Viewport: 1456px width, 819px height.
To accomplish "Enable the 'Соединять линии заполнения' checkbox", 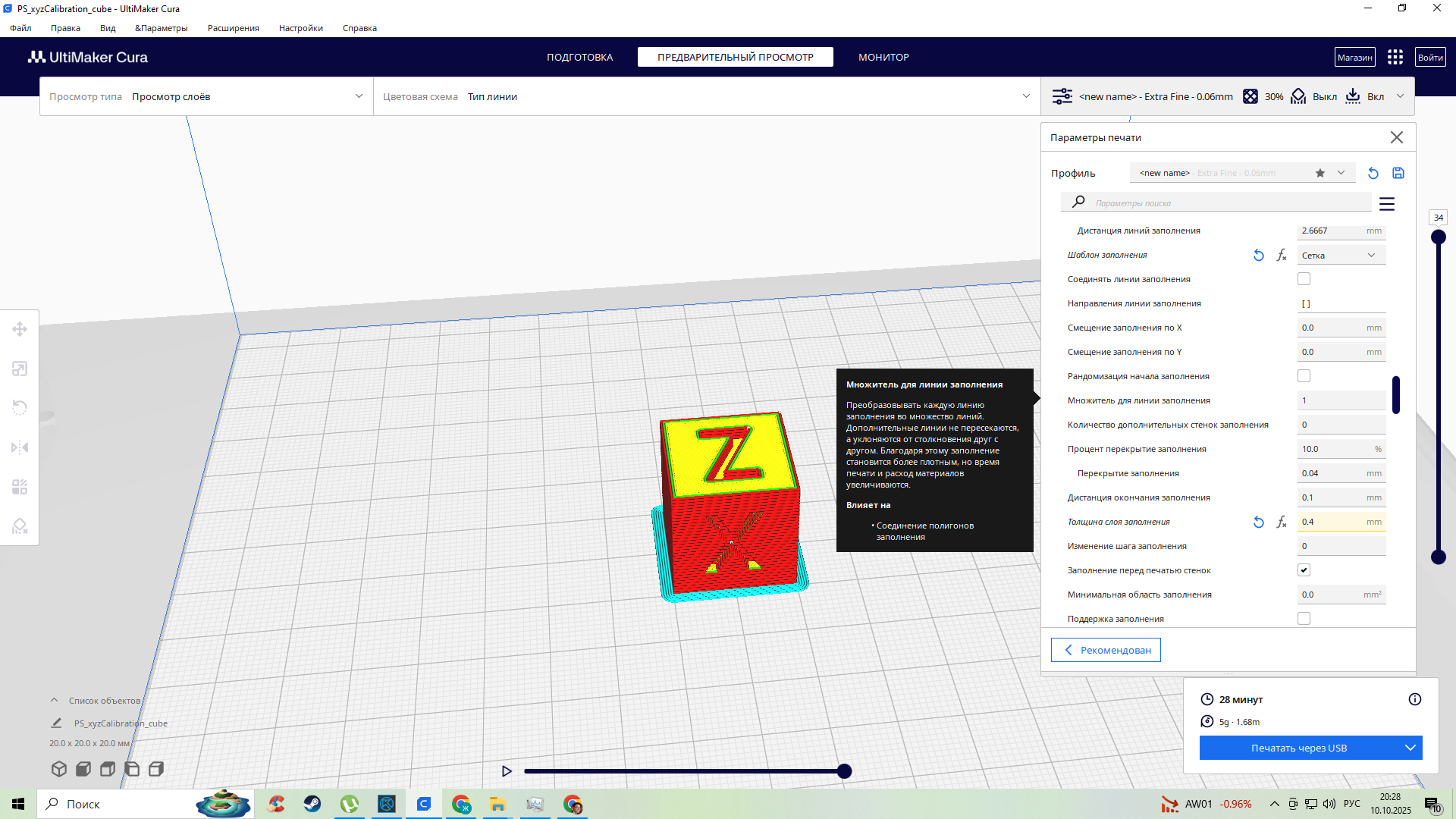I will coord(1304,279).
